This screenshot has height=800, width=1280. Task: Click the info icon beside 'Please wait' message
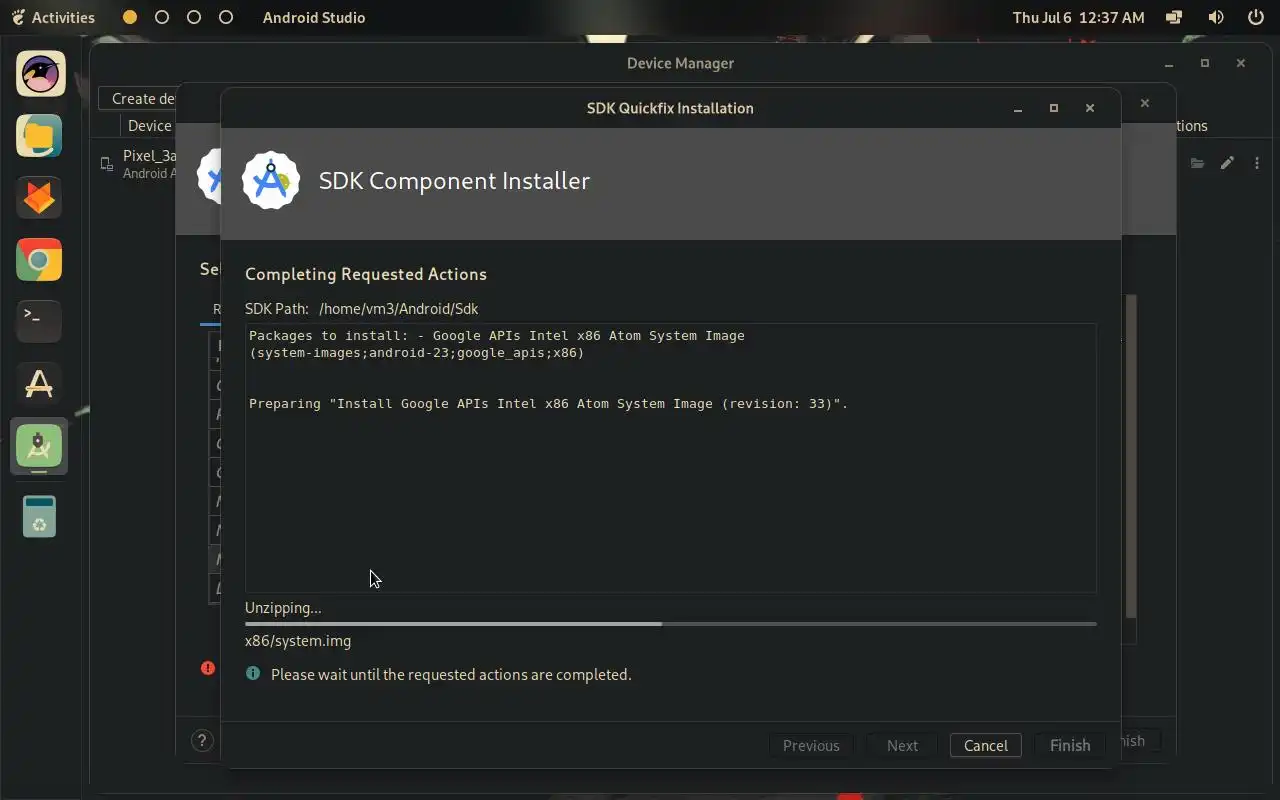tap(253, 674)
